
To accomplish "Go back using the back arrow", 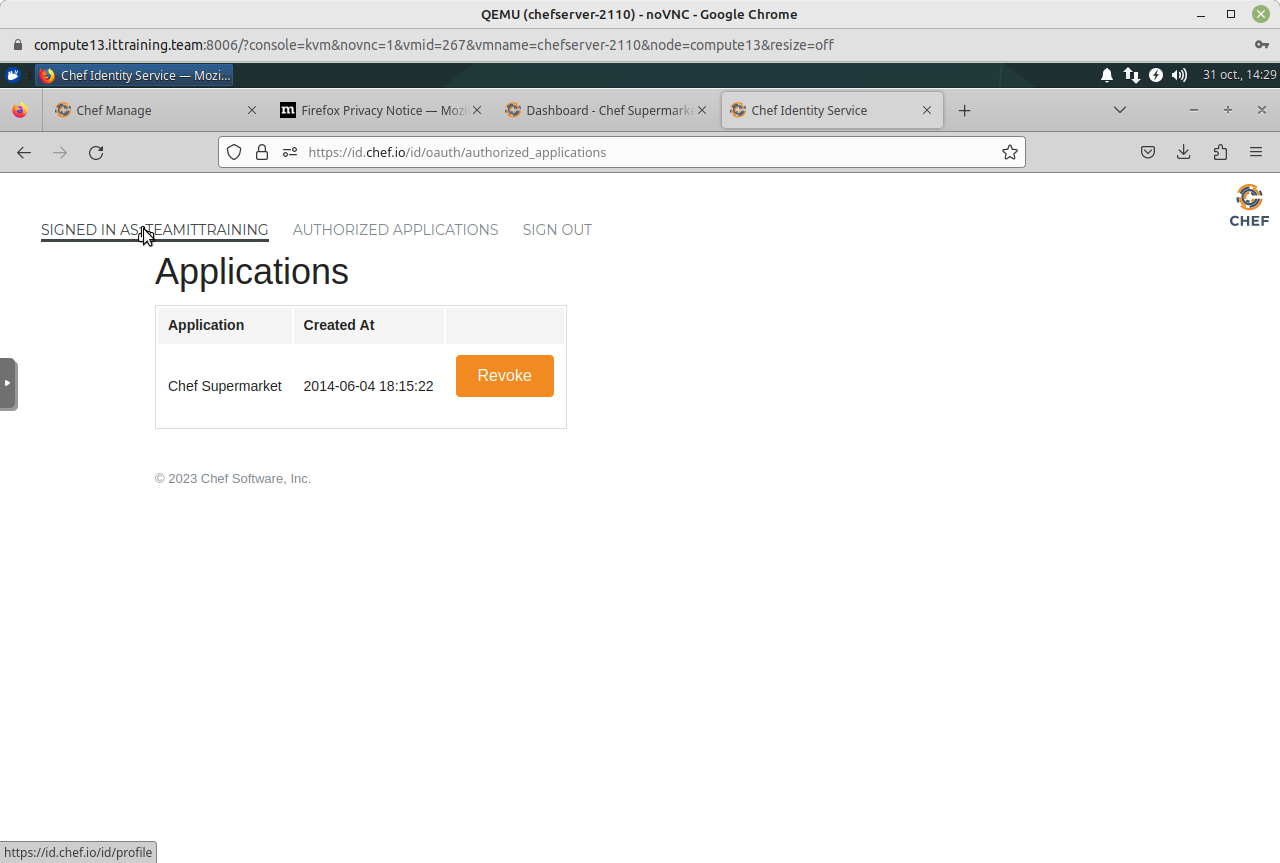I will point(24,152).
